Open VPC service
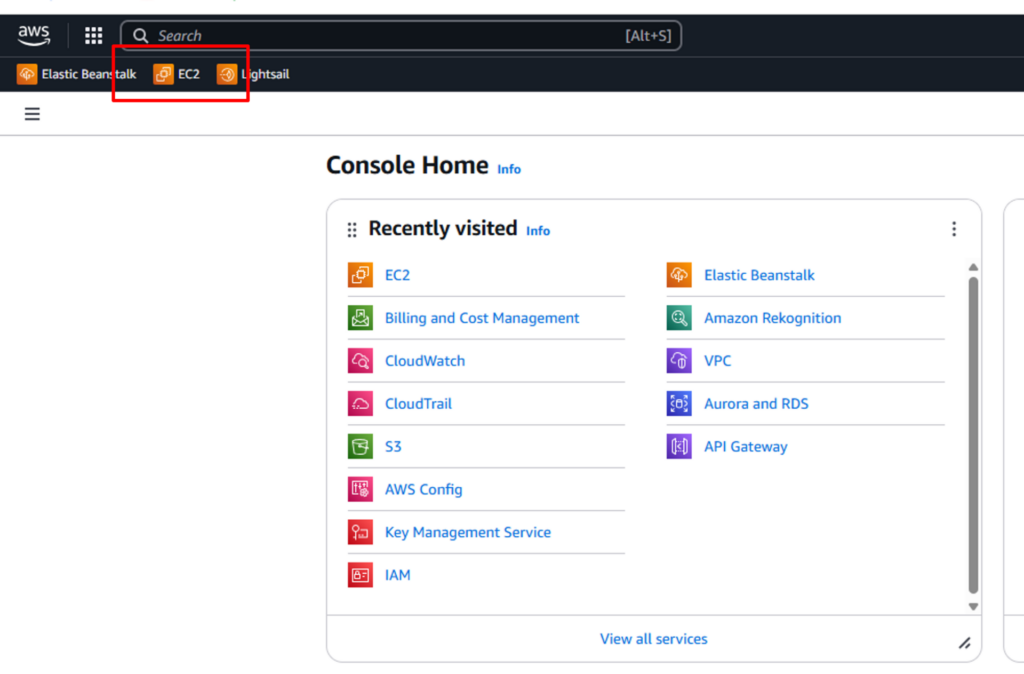The image size is (1024, 674). pos(718,361)
